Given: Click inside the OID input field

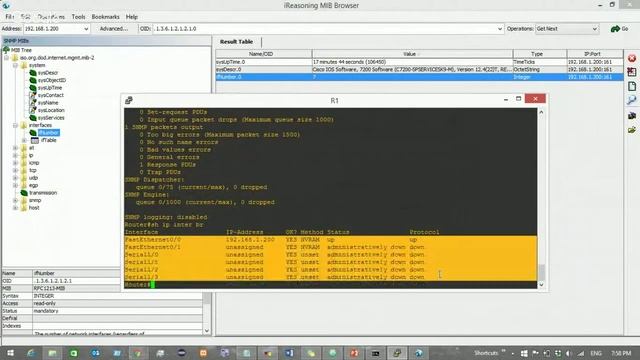Looking at the screenshot, I should 325,29.
